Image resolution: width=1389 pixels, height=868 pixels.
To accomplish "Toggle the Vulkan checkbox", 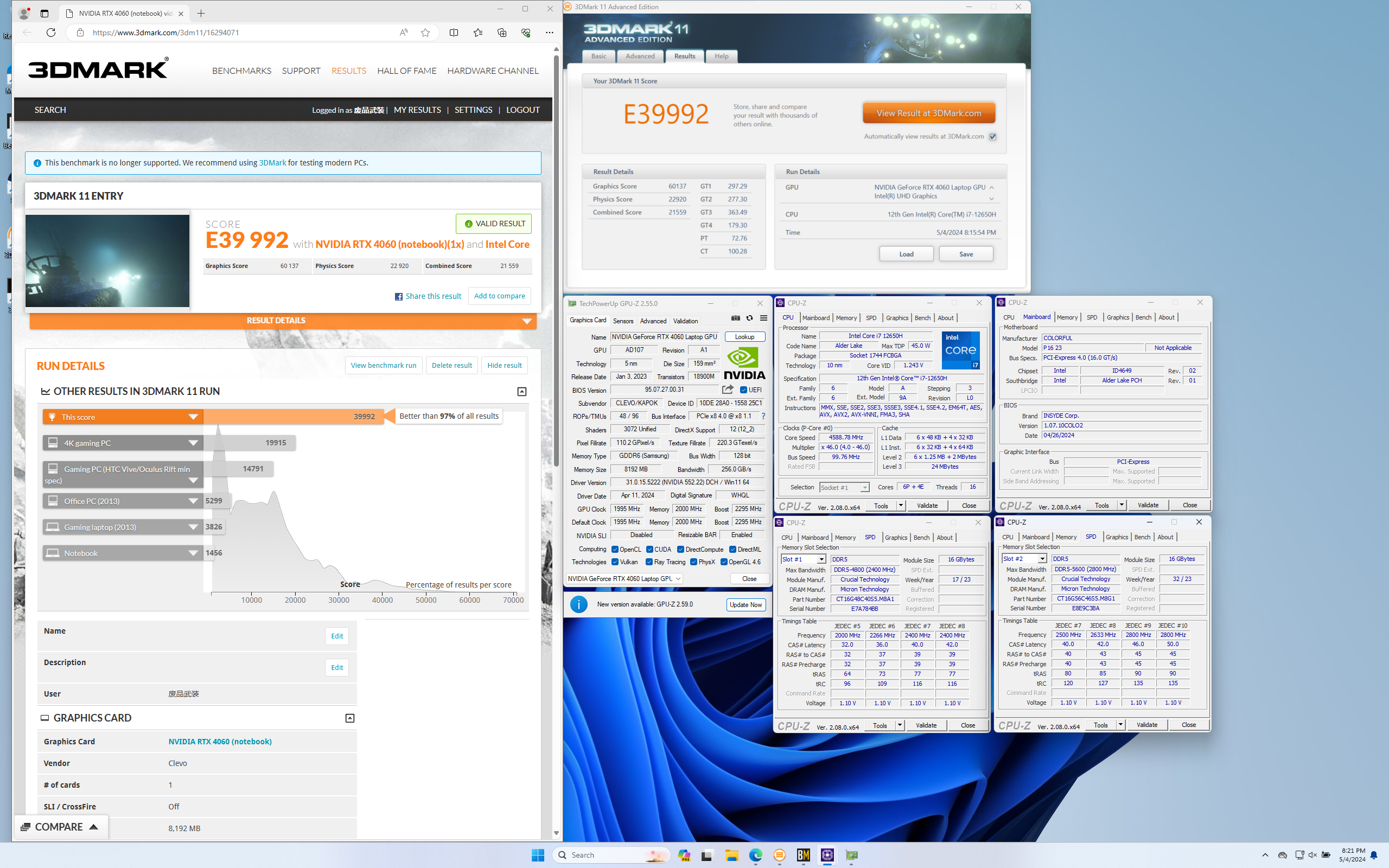I will click(x=615, y=562).
